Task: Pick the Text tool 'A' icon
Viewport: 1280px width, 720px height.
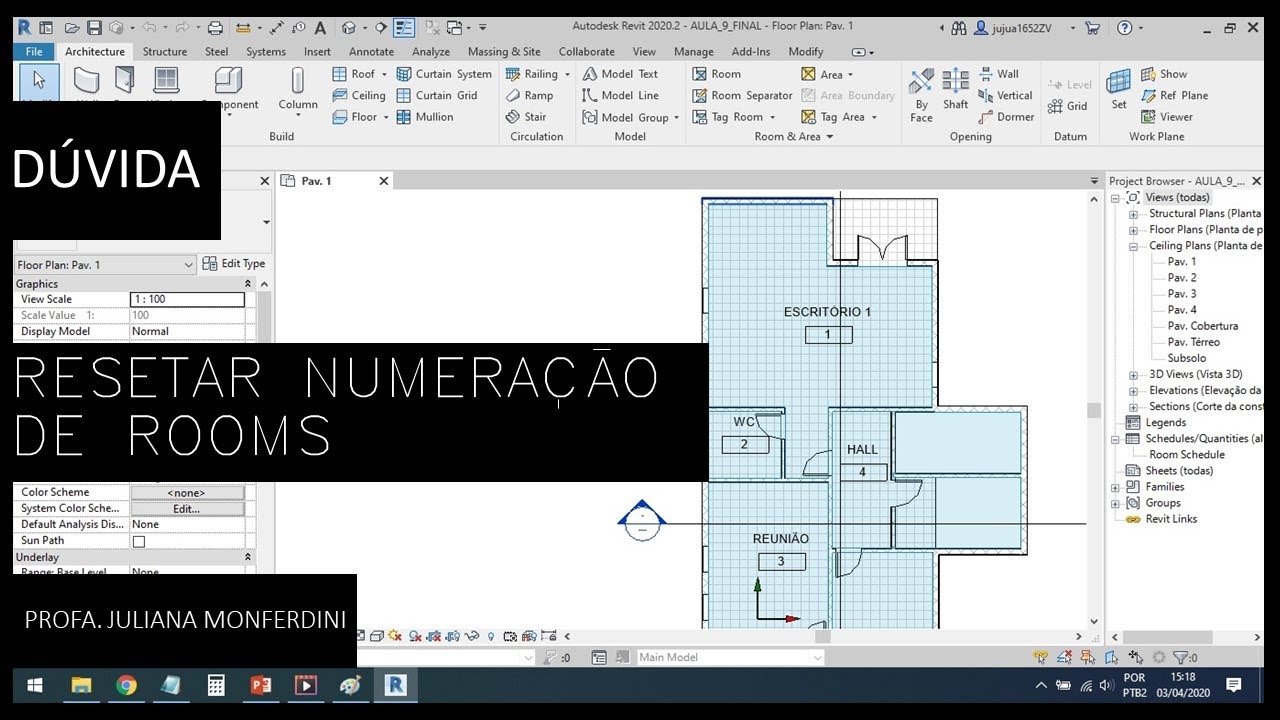Action: pos(319,28)
